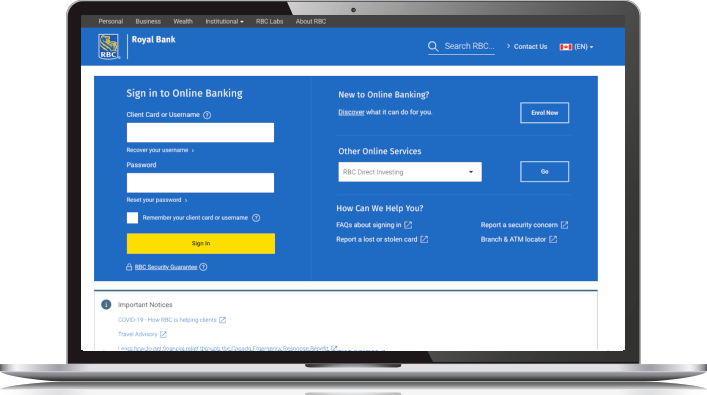
Task: Open the About RBC menu item
Action: [x=311, y=21]
